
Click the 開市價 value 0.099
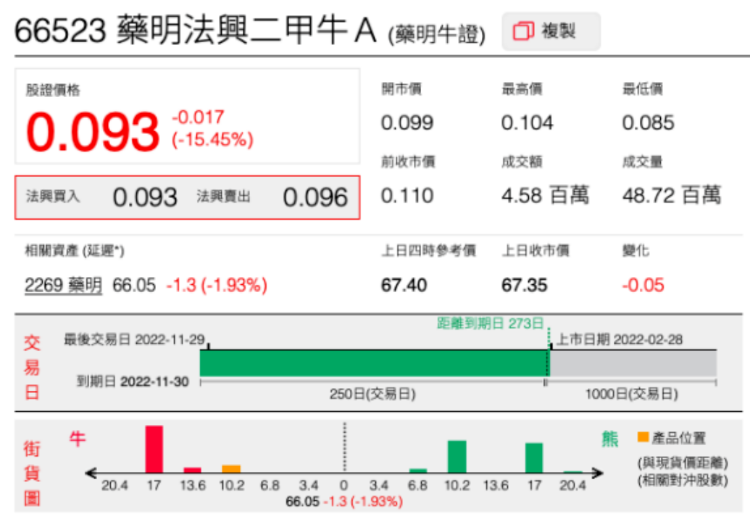tap(407, 123)
